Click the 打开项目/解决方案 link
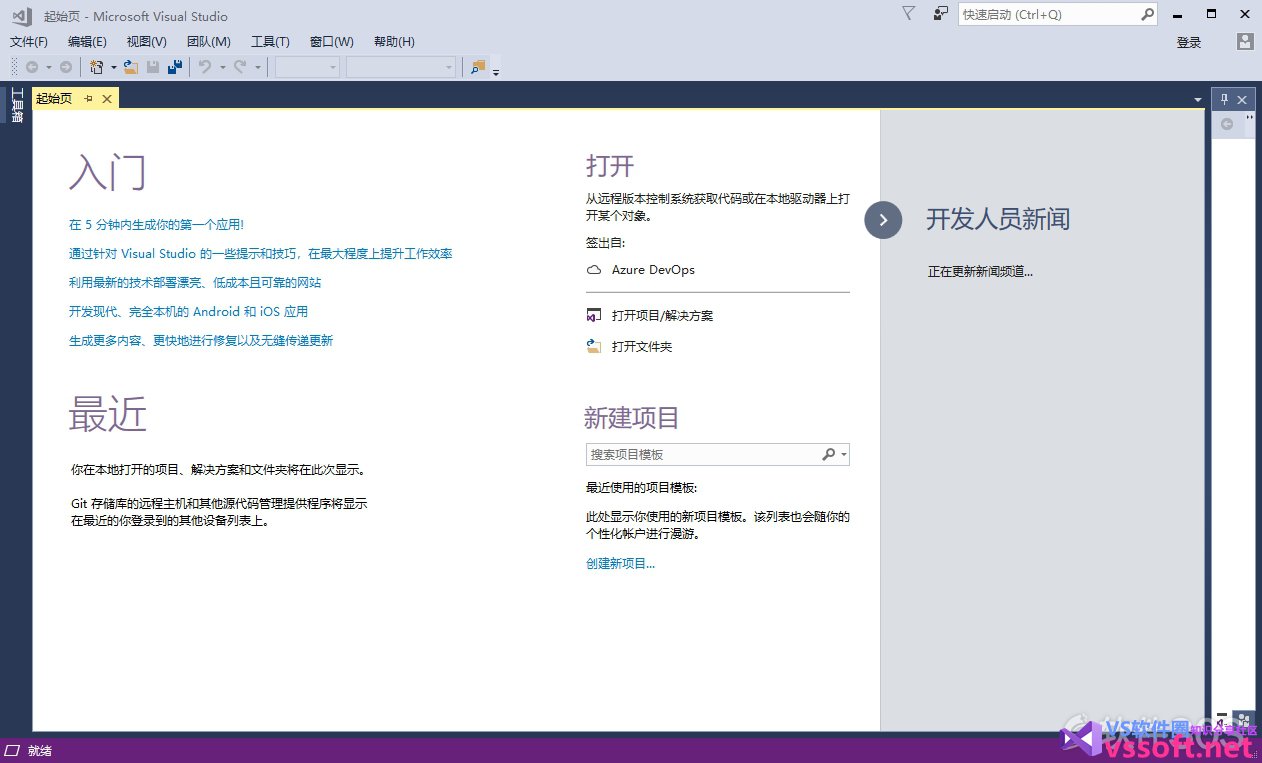 tap(662, 316)
